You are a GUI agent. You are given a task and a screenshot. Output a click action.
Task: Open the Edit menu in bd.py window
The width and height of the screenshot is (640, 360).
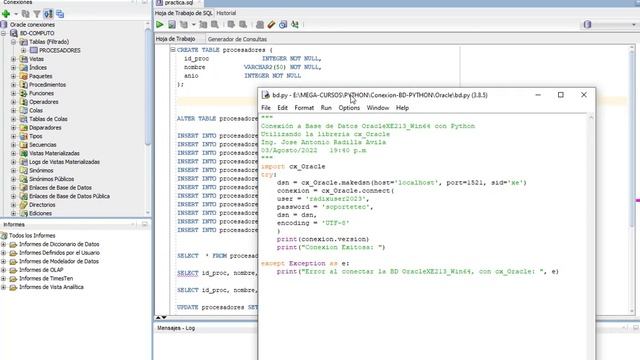tap(282, 108)
